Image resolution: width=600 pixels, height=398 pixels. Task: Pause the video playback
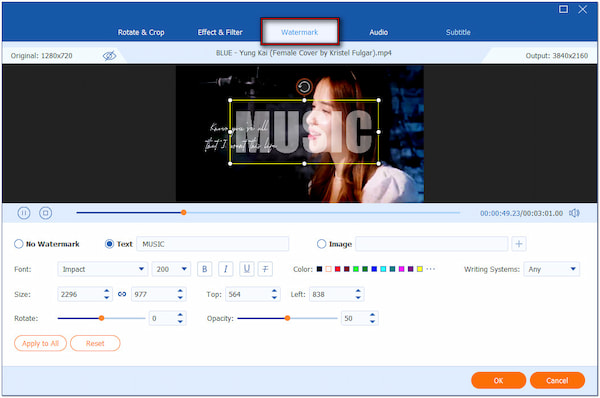pos(24,213)
